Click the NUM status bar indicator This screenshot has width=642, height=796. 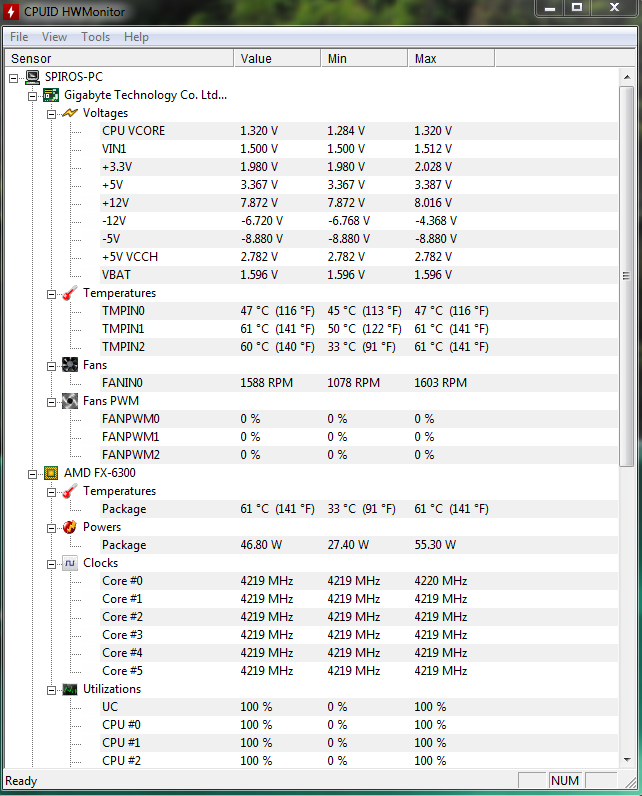coord(565,781)
